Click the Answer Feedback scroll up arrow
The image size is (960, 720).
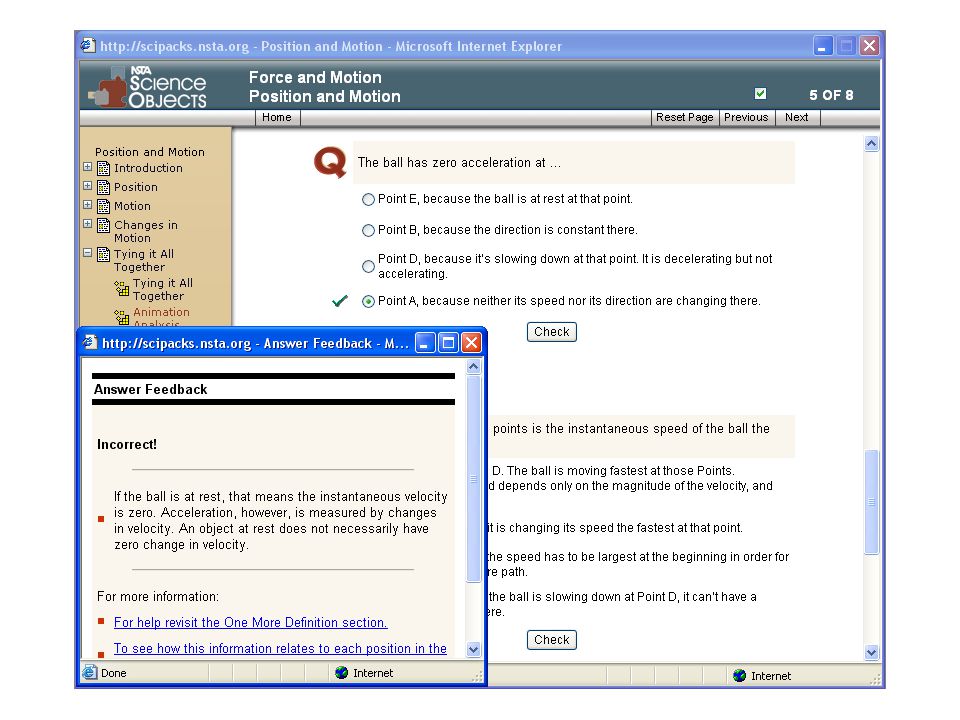pos(473,367)
